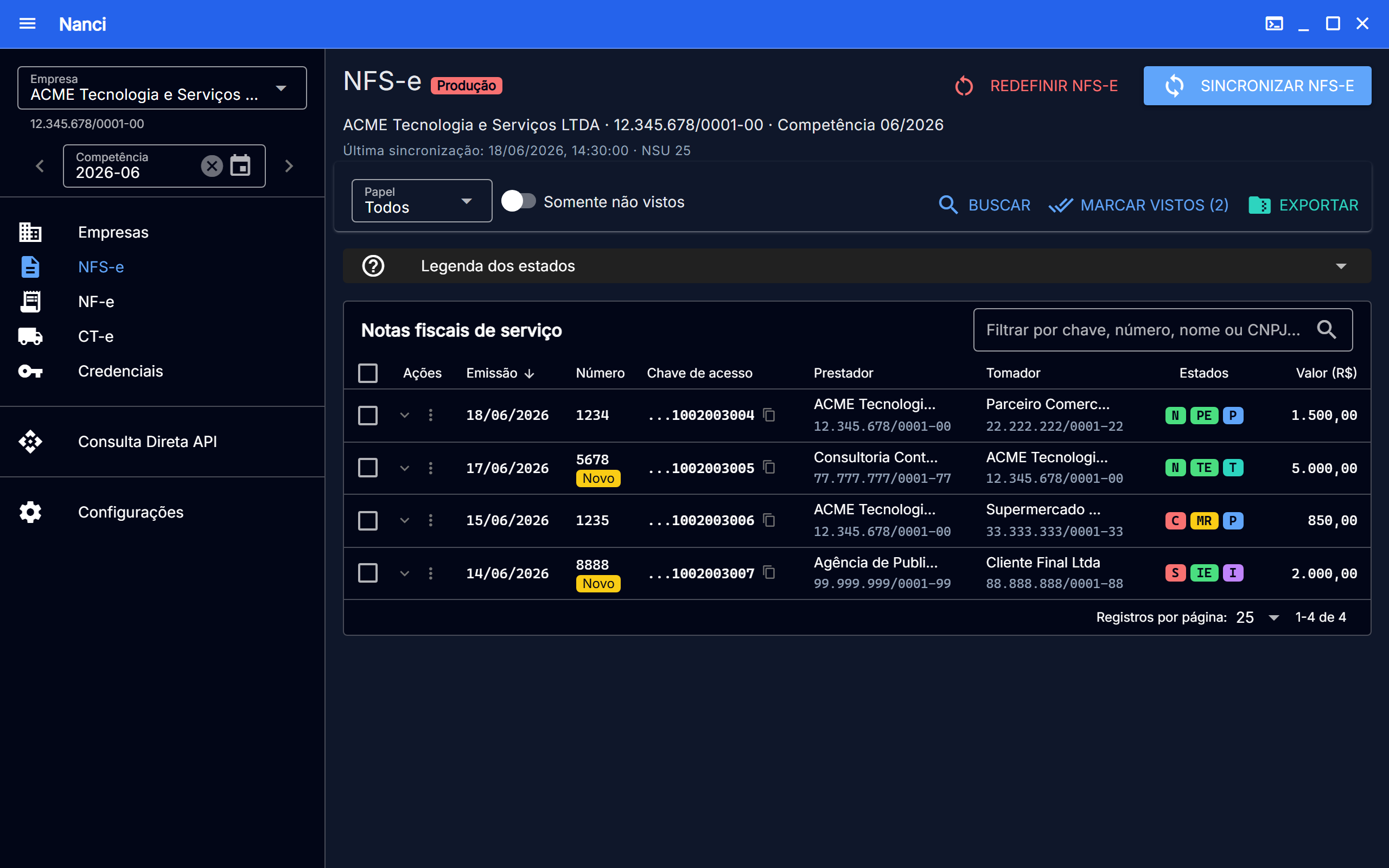1389x868 pixels.
Task: Click SINCRONIZAR NFS-E button
Action: click(x=1257, y=86)
